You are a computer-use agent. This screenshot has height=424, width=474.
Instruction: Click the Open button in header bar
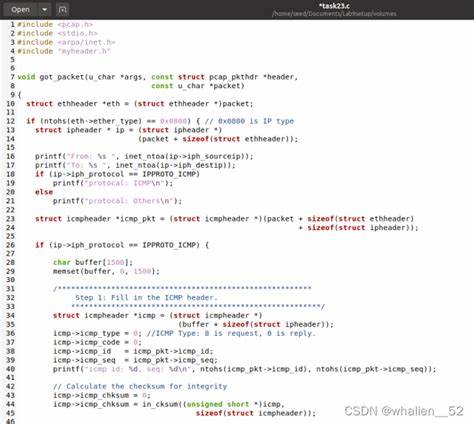point(20,10)
